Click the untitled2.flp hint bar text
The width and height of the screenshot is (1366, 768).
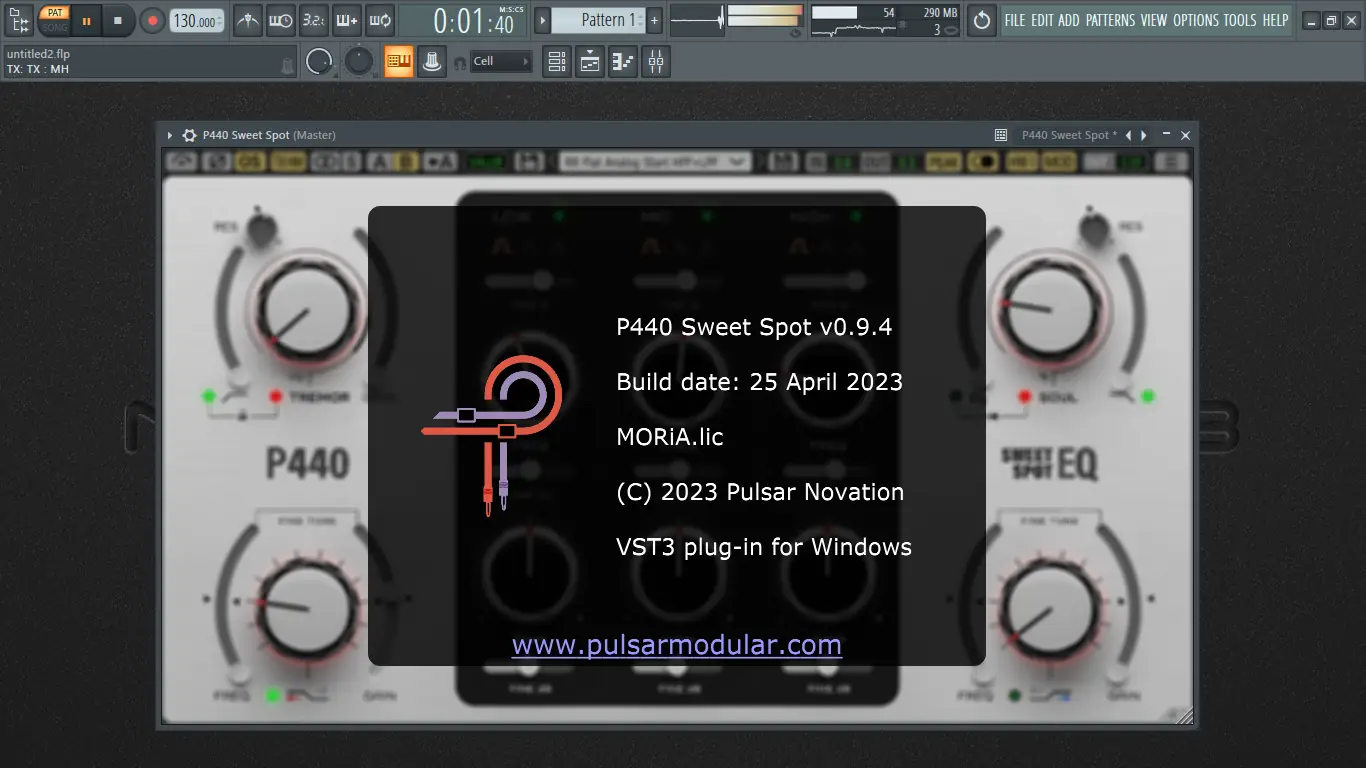(x=38, y=54)
